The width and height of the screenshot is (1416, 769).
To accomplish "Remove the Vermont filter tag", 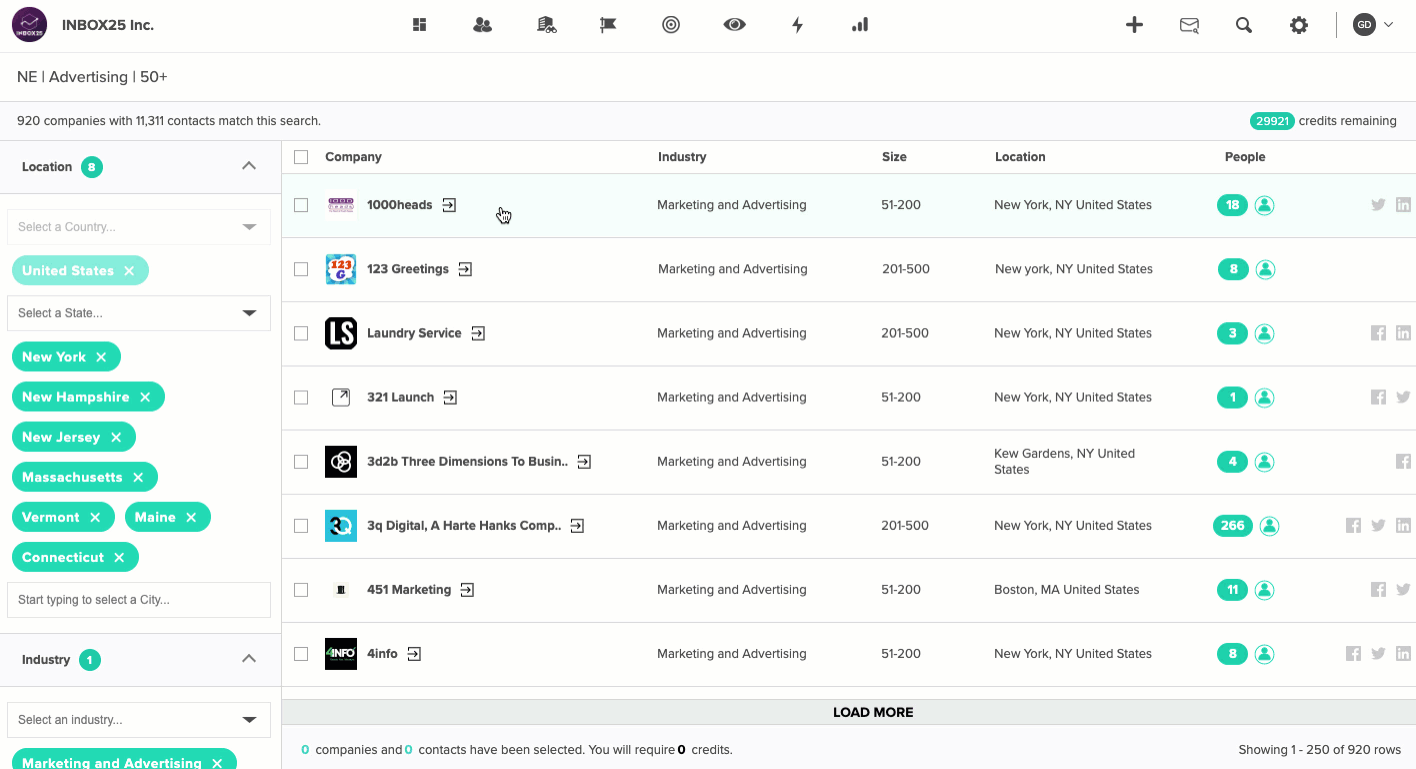I will coord(95,517).
